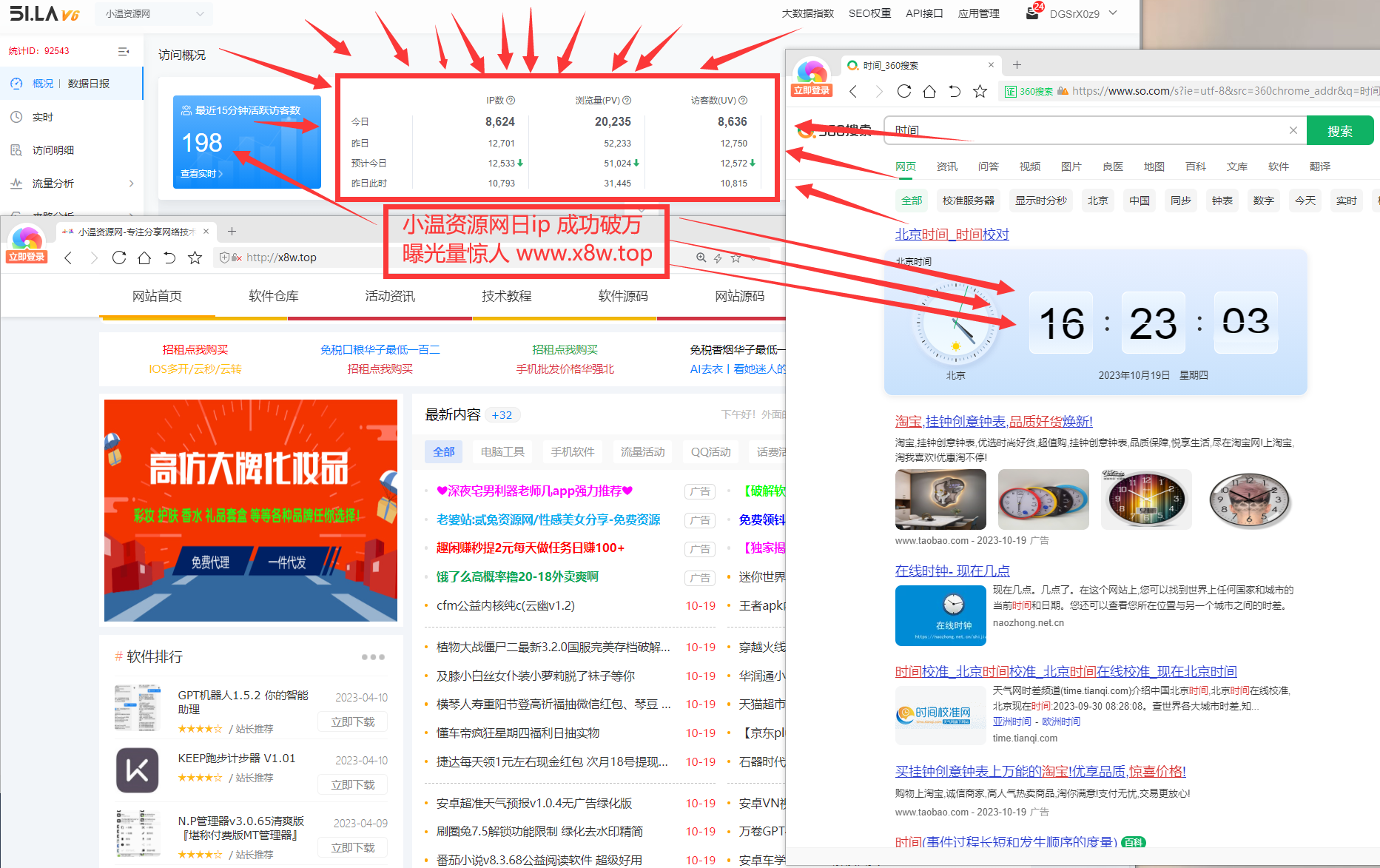
Task: Clear the search box using the × icon
Action: click(x=1293, y=130)
